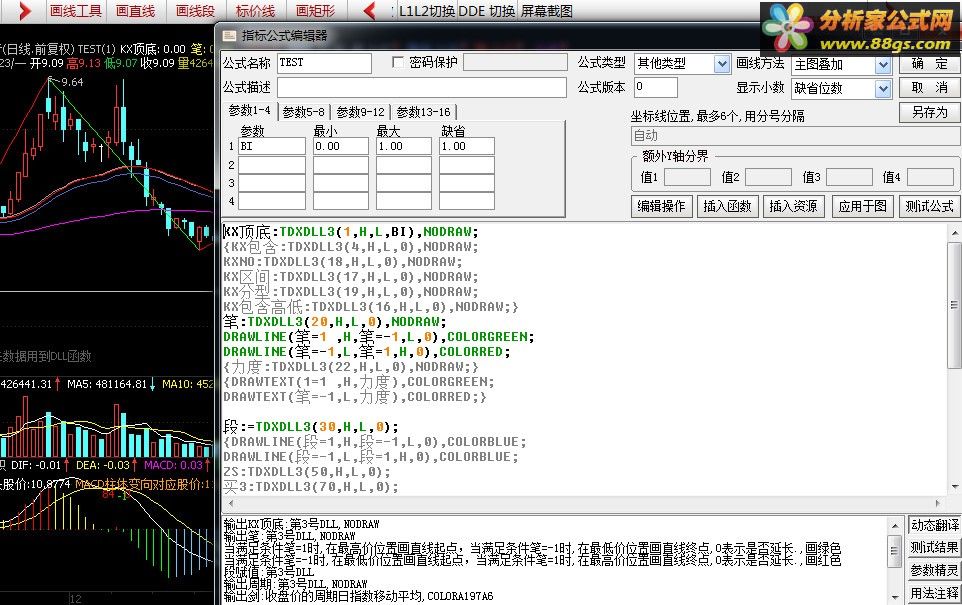Image resolution: width=962 pixels, height=605 pixels.
Task: Click the red right-arrow toolbar icon
Action: click(24, 10)
